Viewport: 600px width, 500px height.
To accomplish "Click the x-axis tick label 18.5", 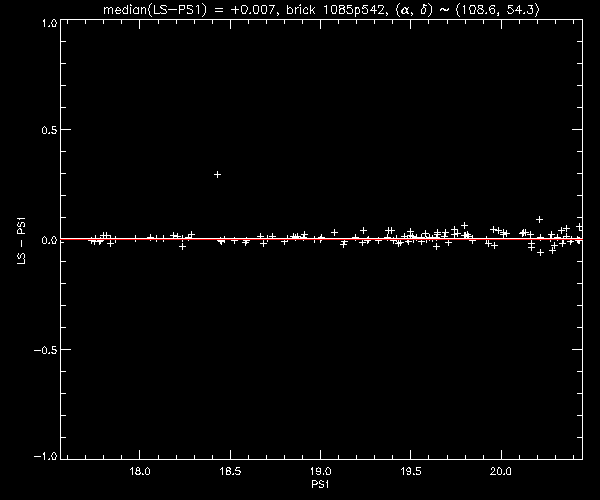I will click(x=230, y=471).
